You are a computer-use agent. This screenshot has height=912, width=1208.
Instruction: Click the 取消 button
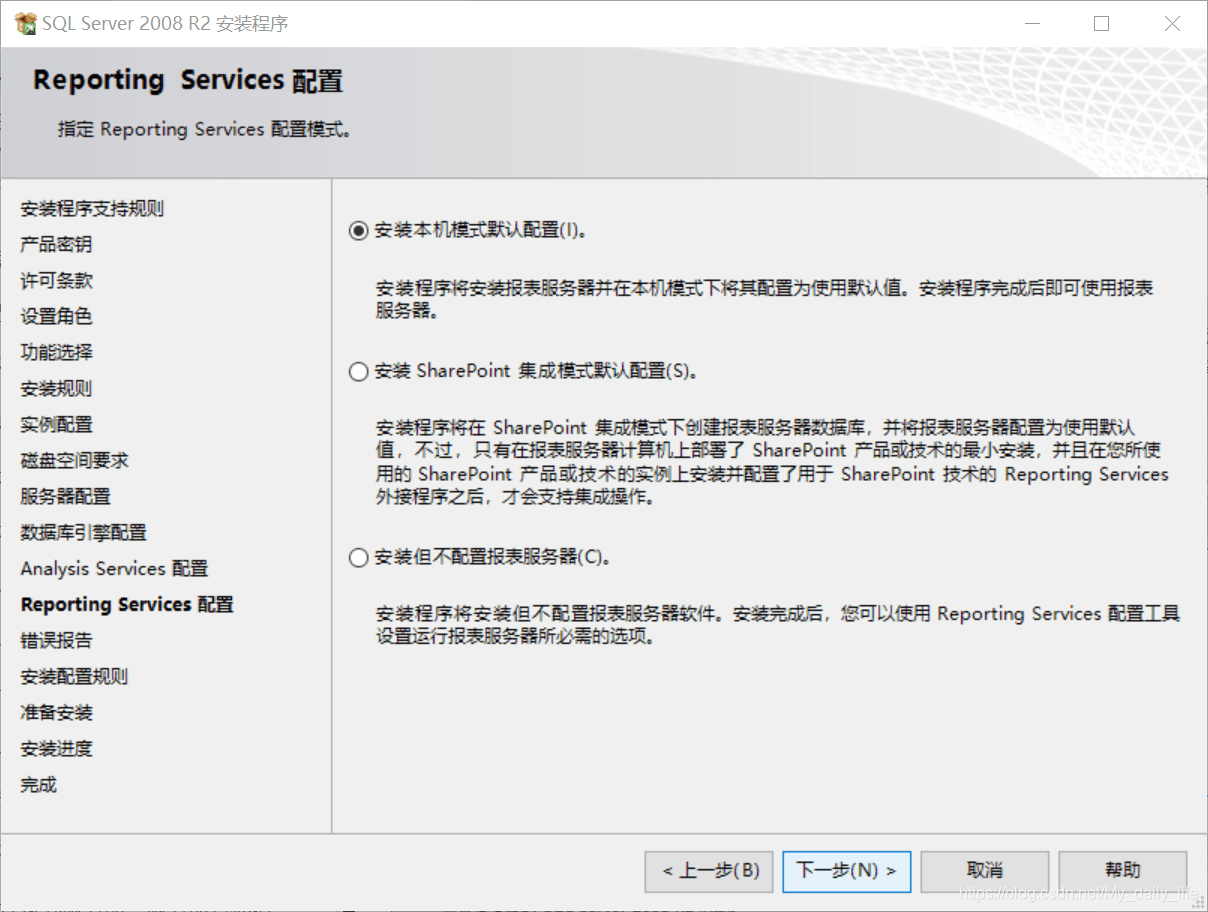[x=984, y=871]
